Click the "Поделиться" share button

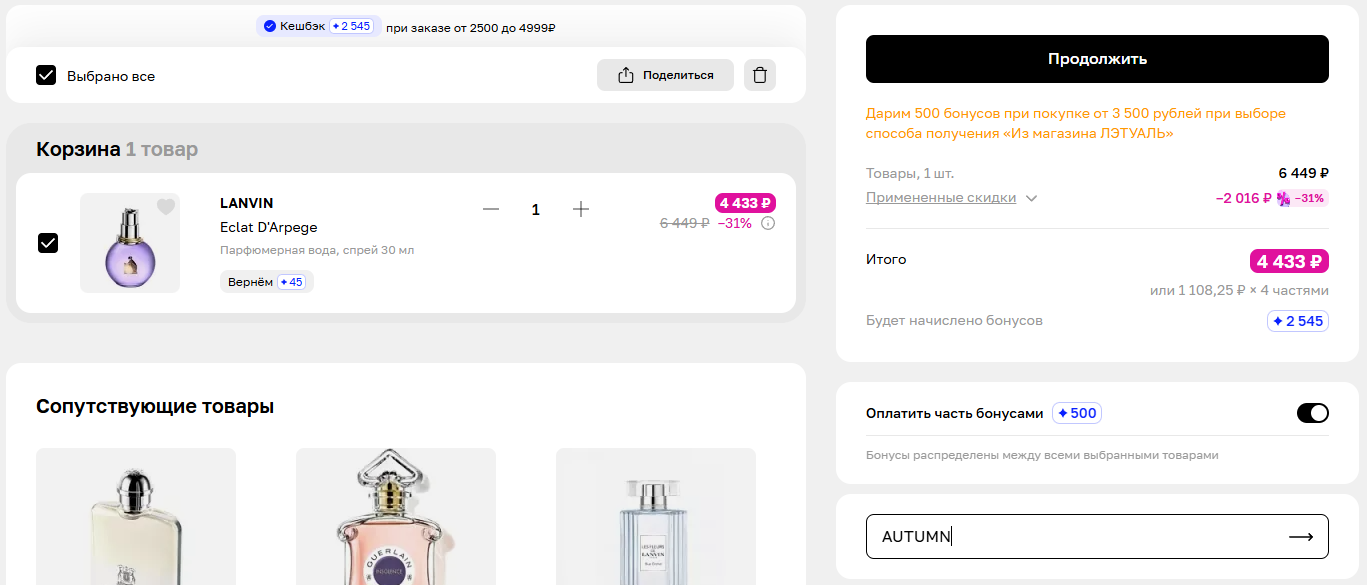pyautogui.click(x=665, y=75)
